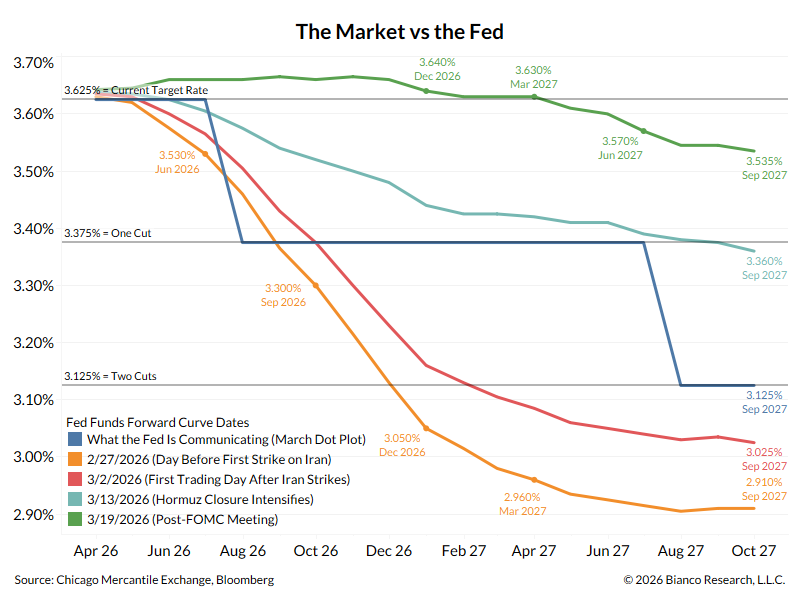Click the green '3.535% Sep 2027' end label

click(x=764, y=166)
